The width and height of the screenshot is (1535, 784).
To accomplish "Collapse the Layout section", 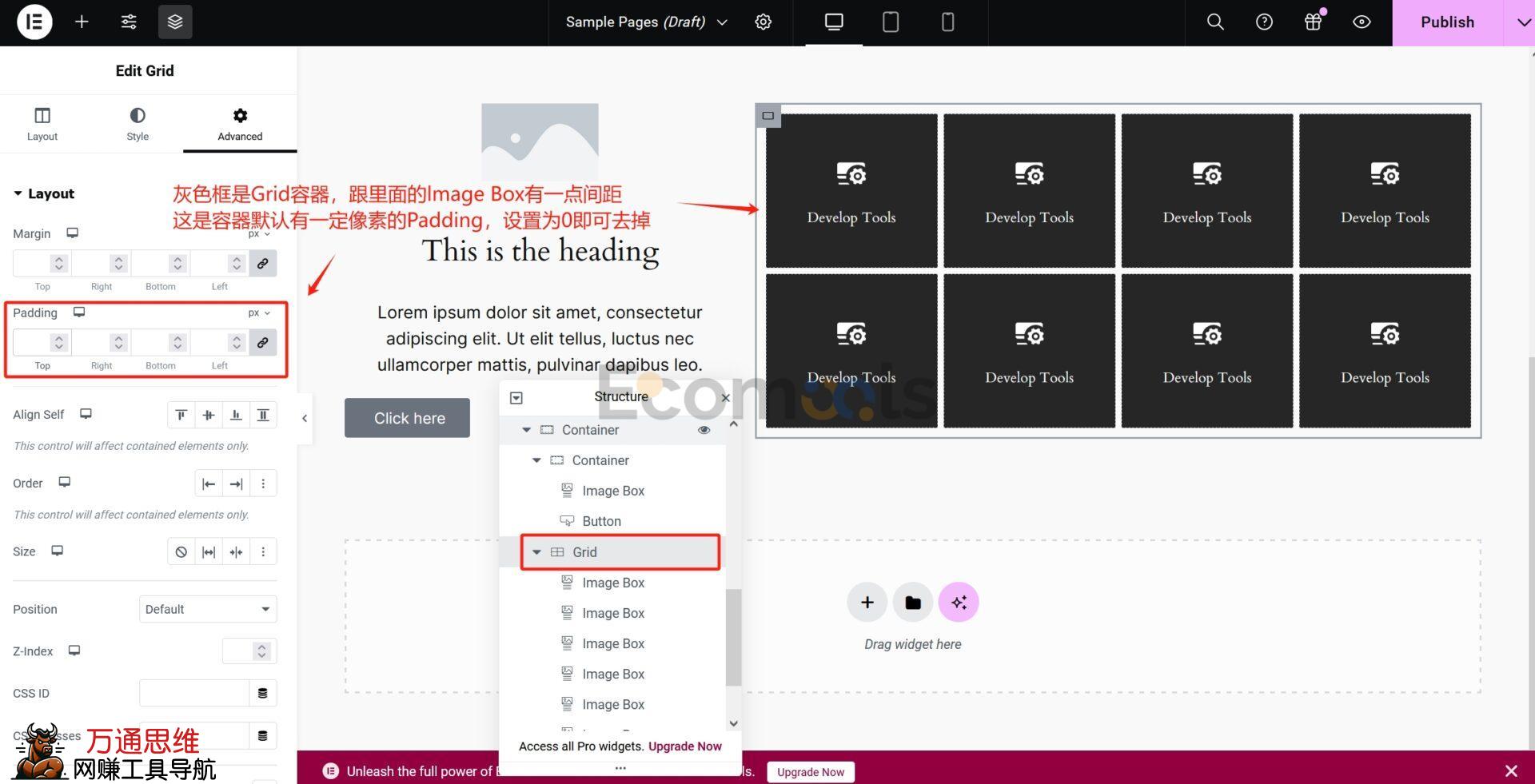I will (18, 193).
